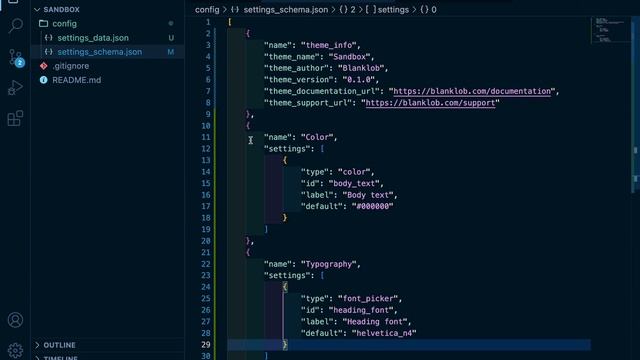Click the '2' object breadcrumb segment
This screenshot has height=360, width=640.
pyautogui.click(x=347, y=10)
